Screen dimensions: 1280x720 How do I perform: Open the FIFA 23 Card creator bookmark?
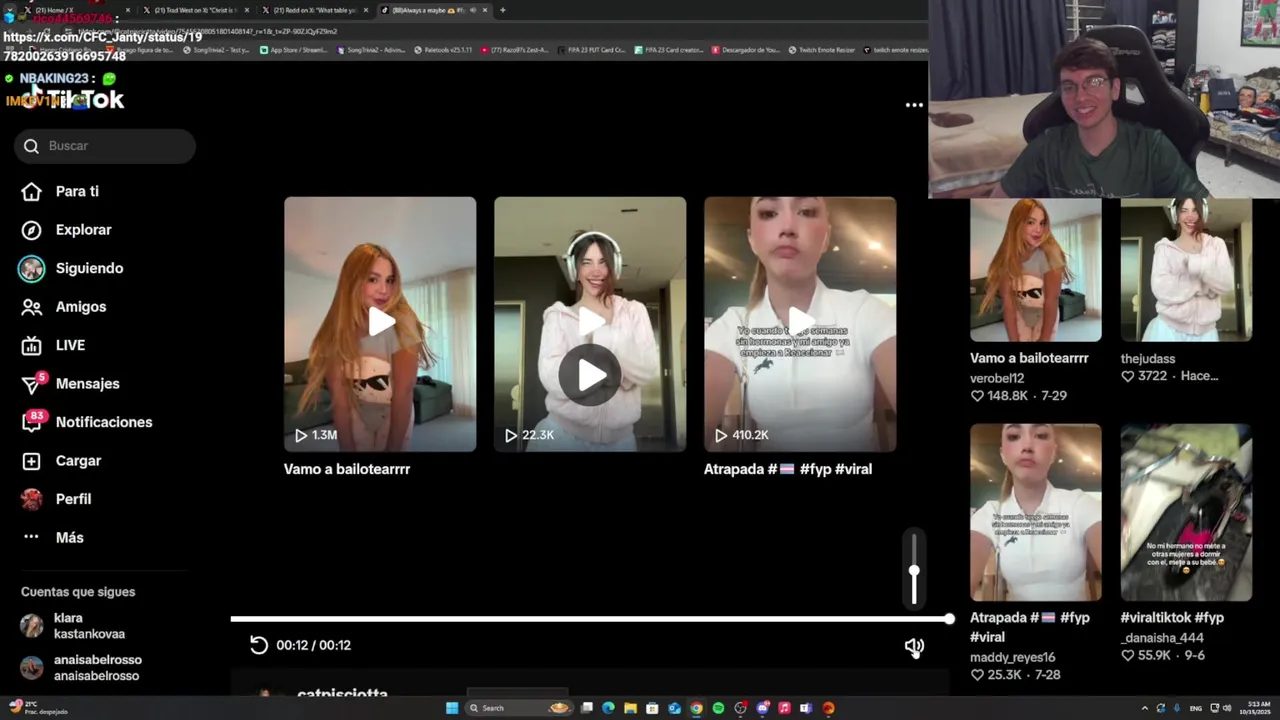coord(671,49)
